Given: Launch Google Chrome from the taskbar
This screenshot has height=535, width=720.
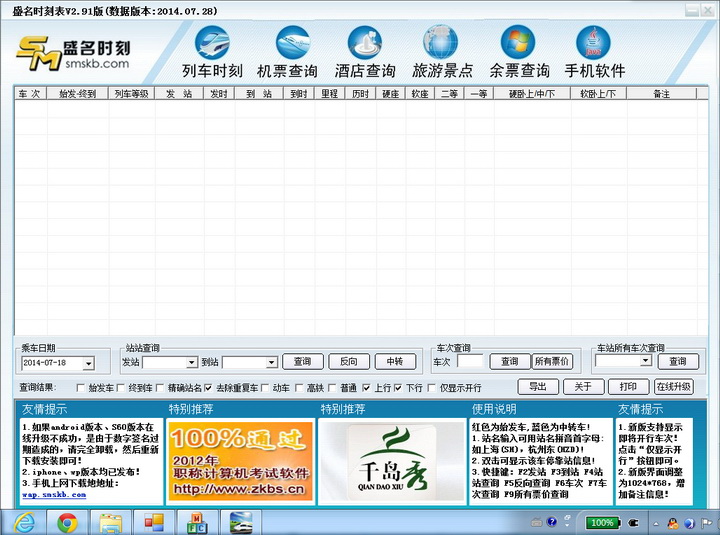Looking at the screenshot, I should pos(68,523).
